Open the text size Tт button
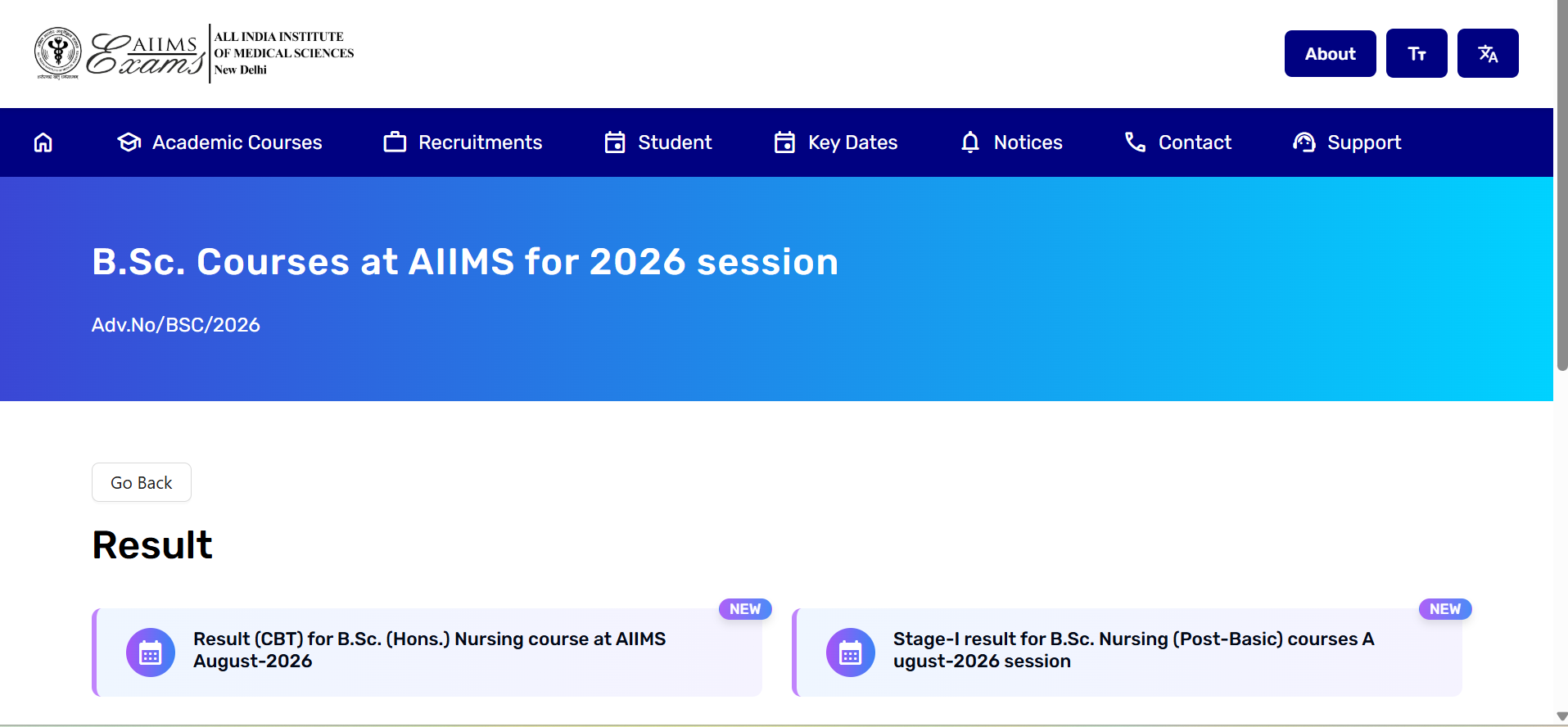This screenshot has width=1568, height=727. point(1417,53)
